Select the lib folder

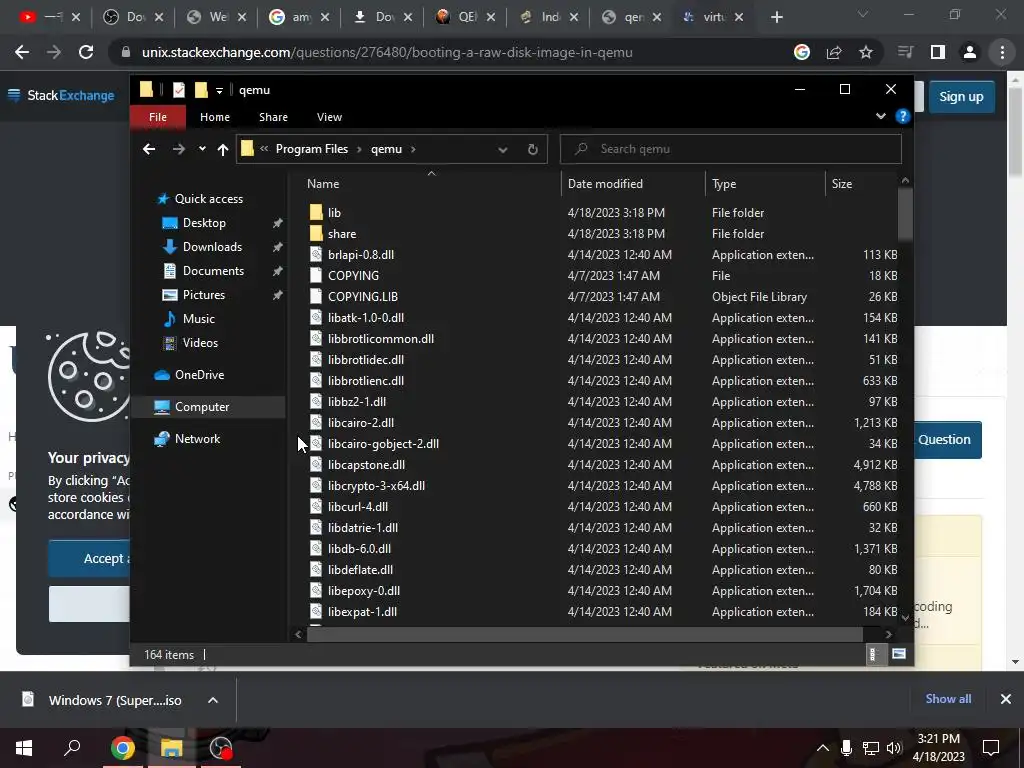pos(334,213)
